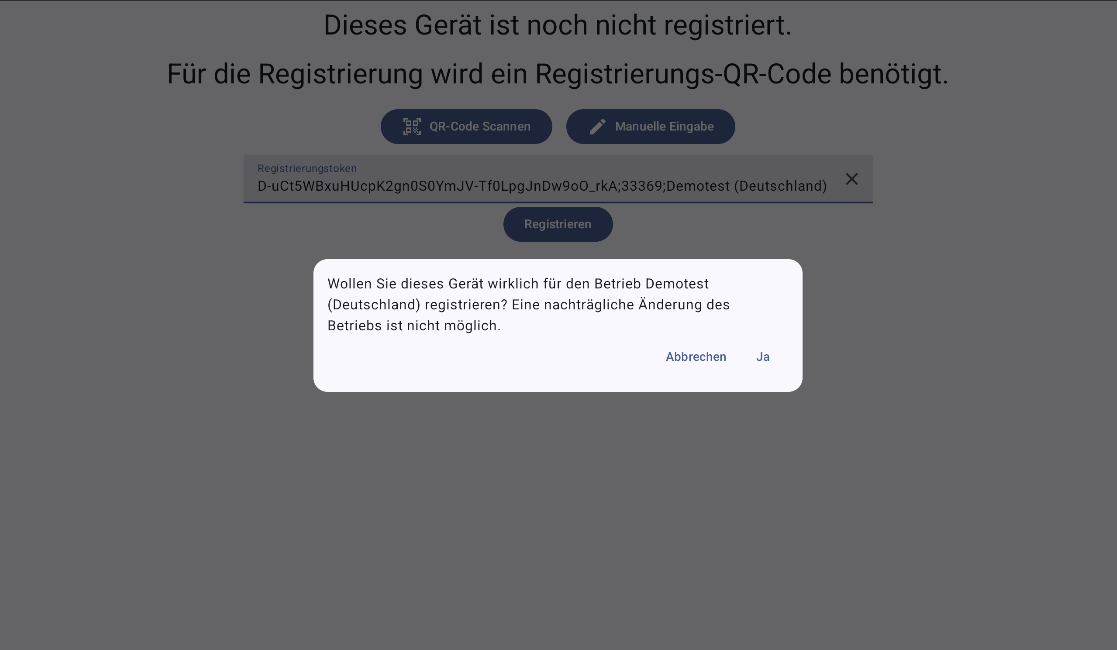Click the small Registrierungstoken field label
Viewport: 1117px width, 650px height.
coord(307,168)
